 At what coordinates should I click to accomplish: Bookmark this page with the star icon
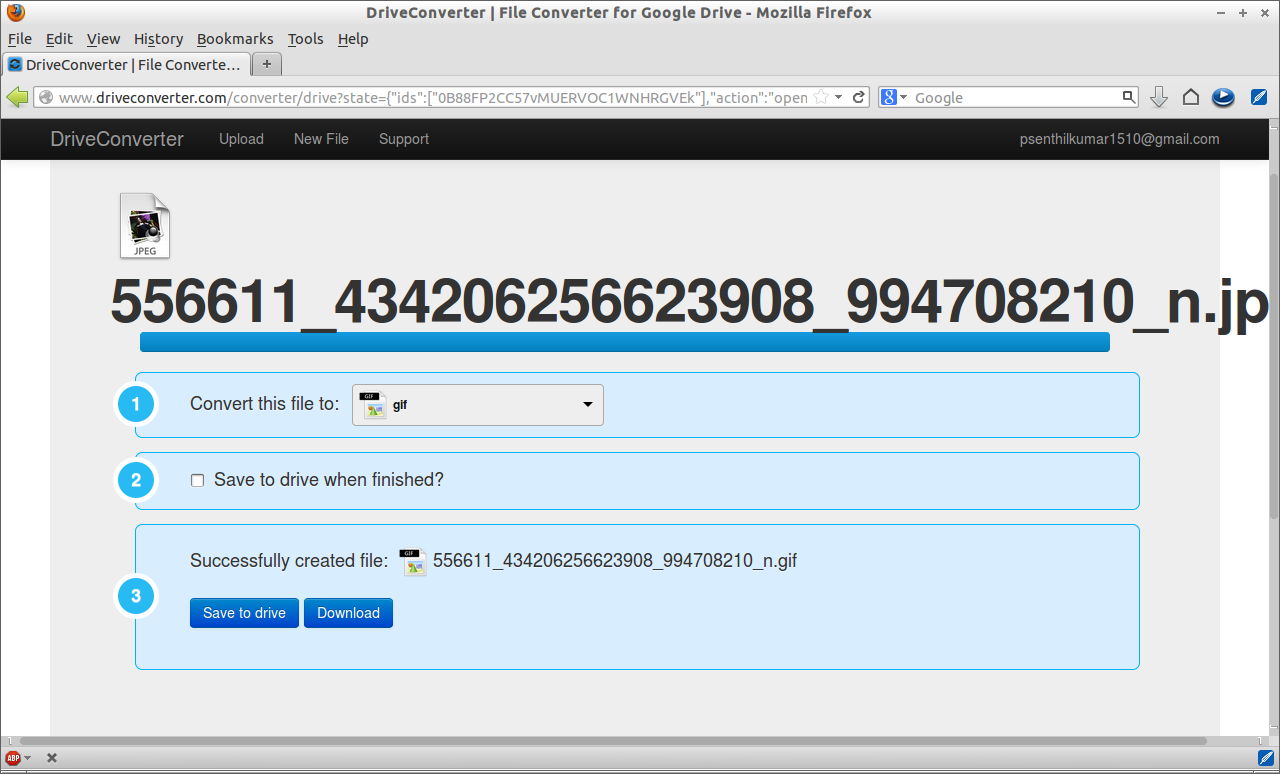[x=821, y=97]
